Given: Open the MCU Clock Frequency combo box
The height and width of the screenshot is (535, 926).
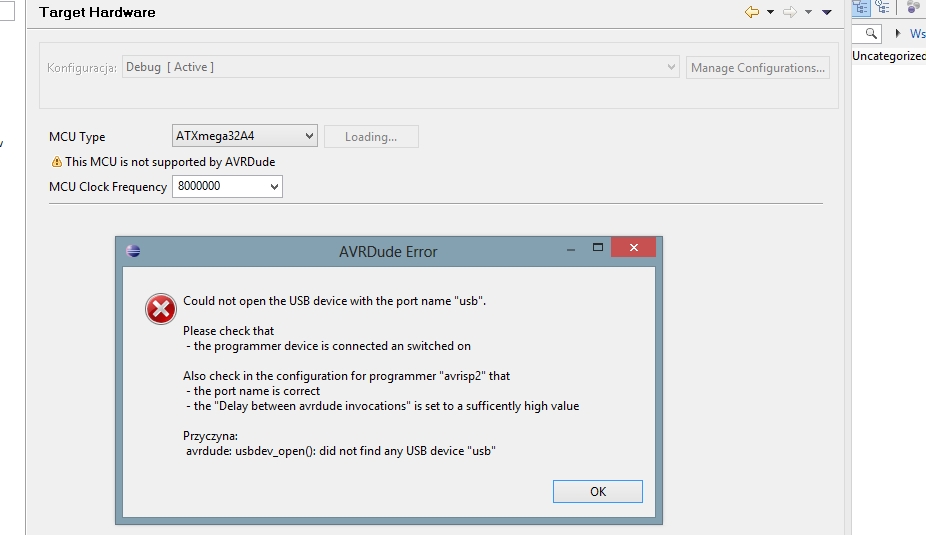Looking at the screenshot, I should [227, 186].
